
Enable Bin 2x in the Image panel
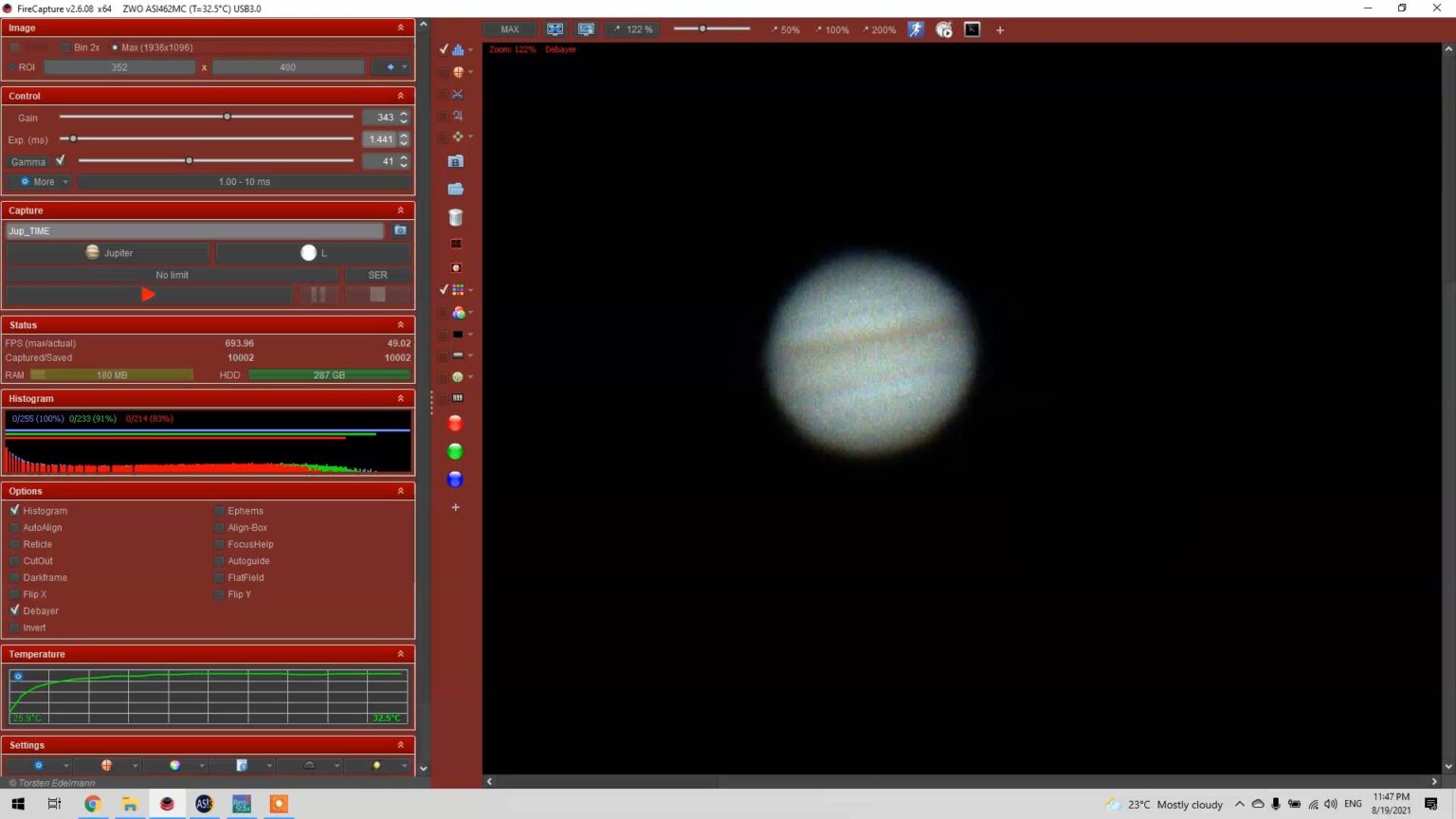click(64, 46)
